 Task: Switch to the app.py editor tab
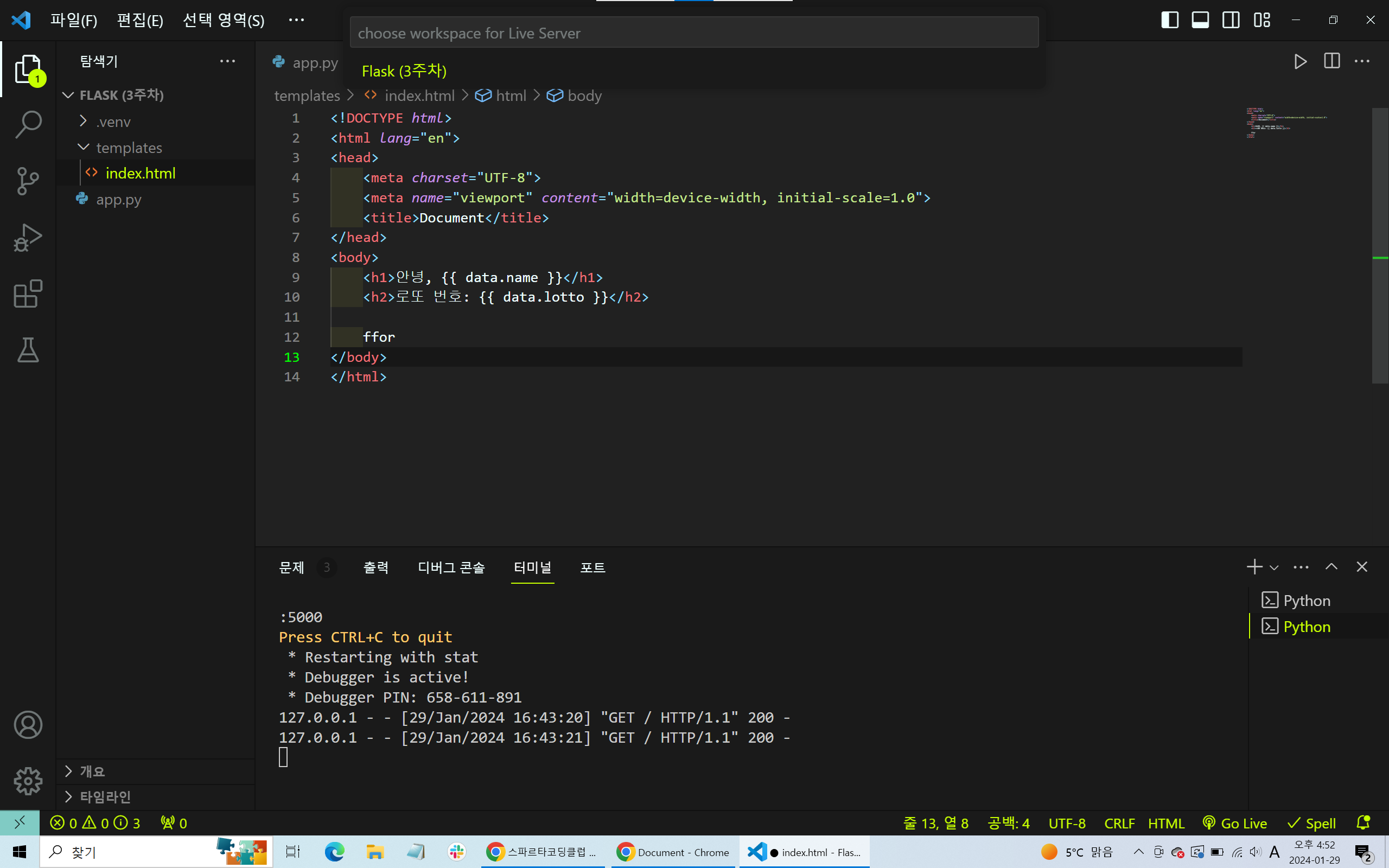305,62
